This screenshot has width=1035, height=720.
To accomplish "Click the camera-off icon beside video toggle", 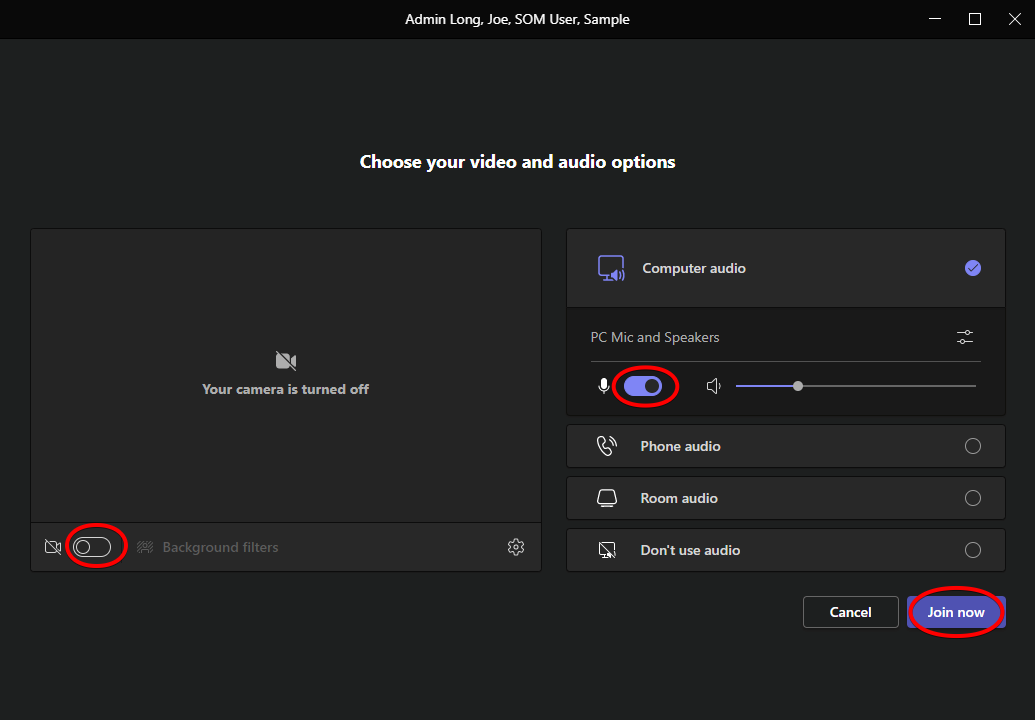I will [53, 547].
